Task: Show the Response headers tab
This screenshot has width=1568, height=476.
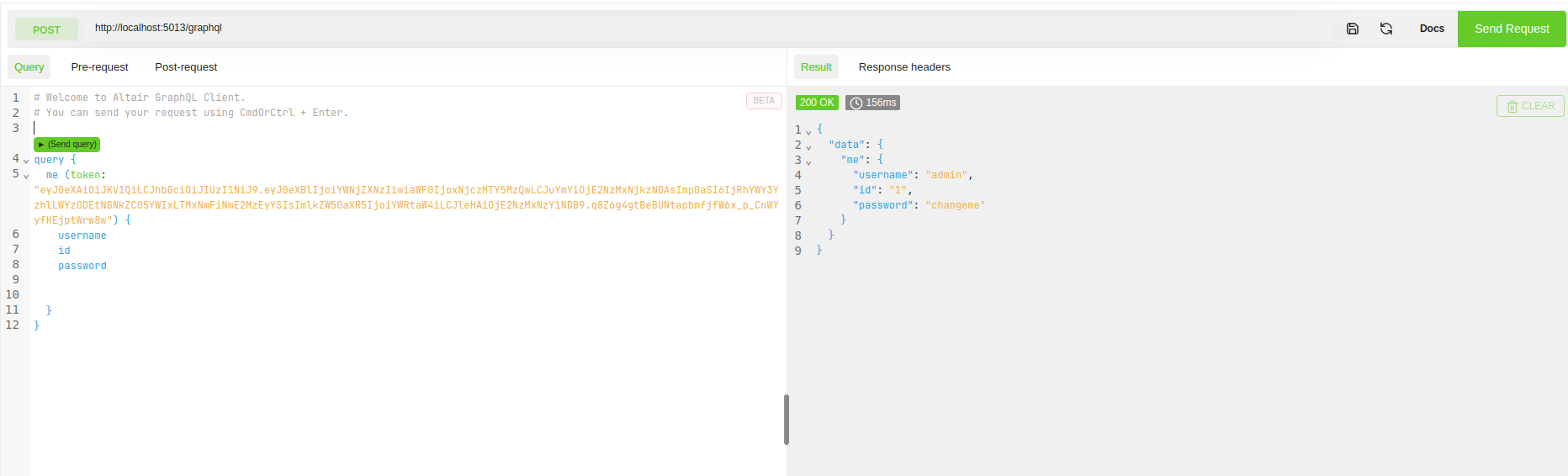Action: (x=904, y=67)
